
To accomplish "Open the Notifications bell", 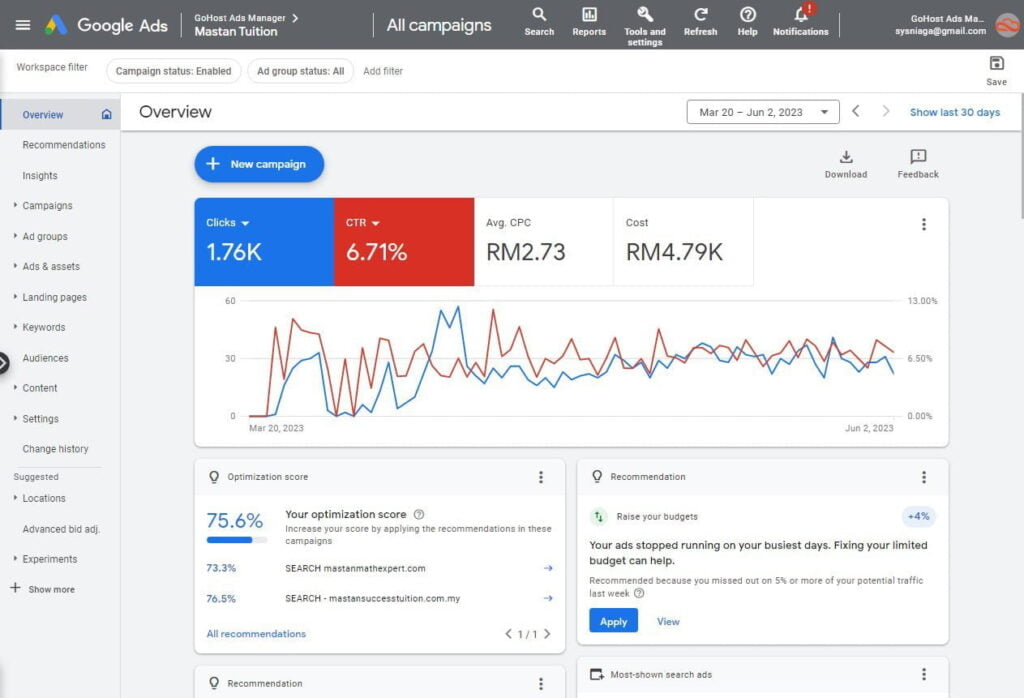I will pos(800,15).
